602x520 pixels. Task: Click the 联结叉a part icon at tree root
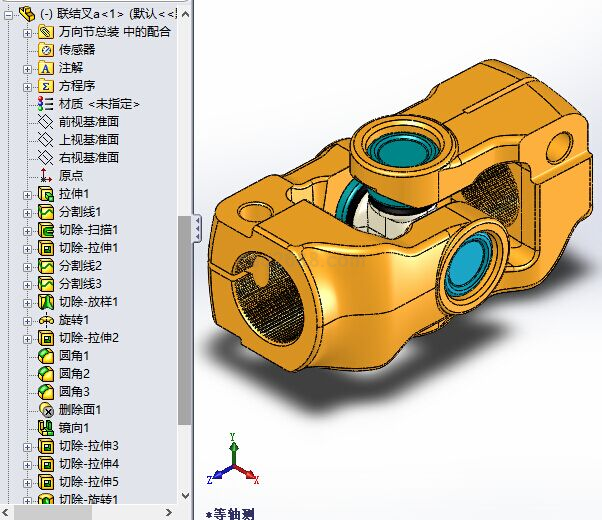[x=27, y=13]
